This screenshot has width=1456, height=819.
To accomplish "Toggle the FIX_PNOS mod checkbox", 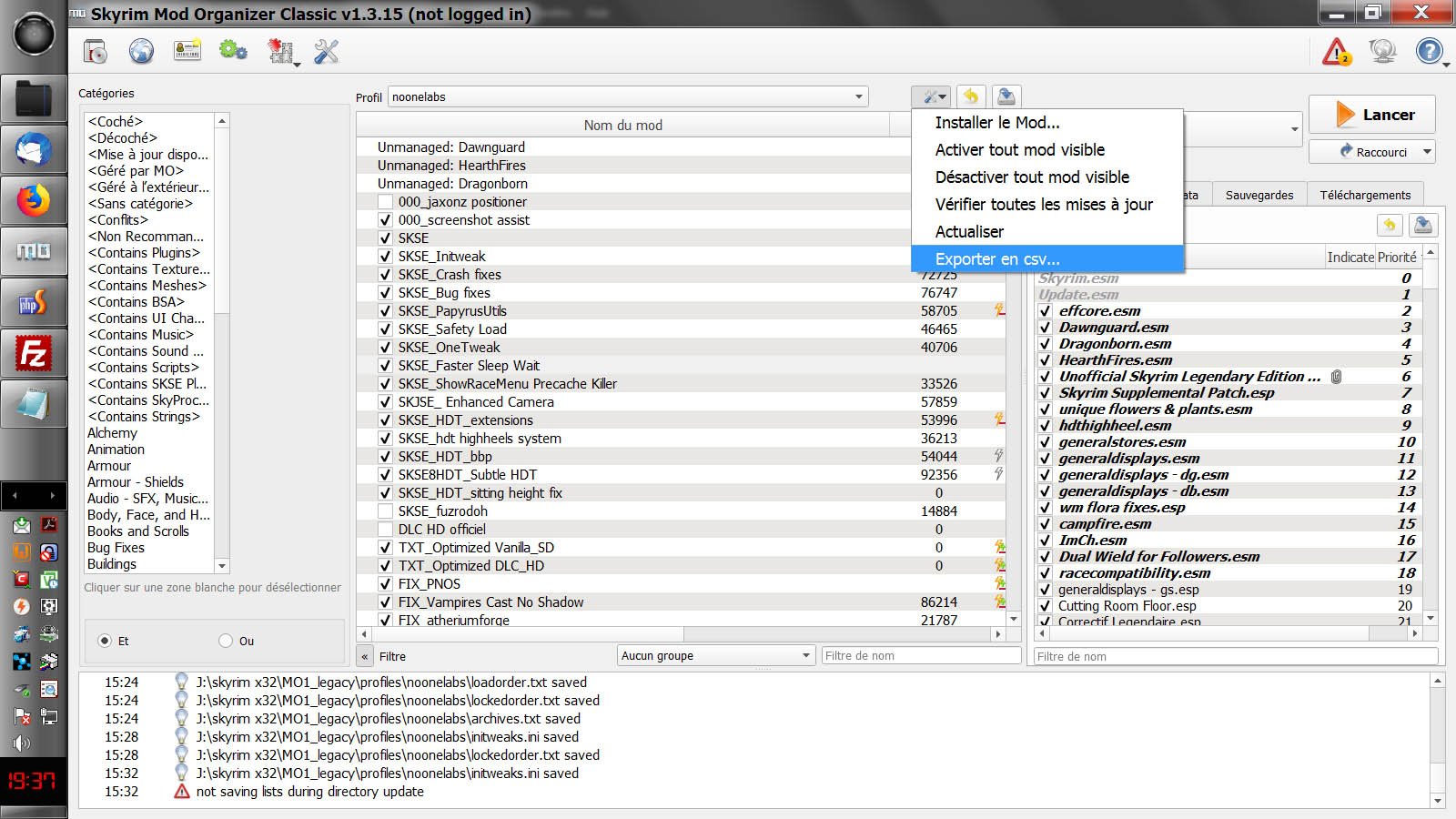I will 385,584.
